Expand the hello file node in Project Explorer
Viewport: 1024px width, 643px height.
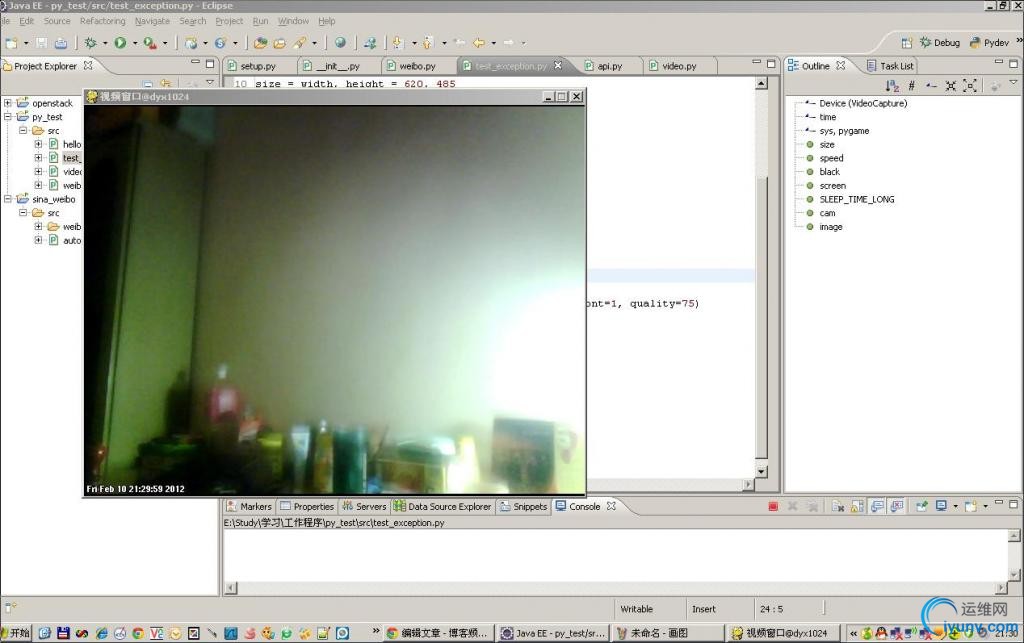[39, 144]
